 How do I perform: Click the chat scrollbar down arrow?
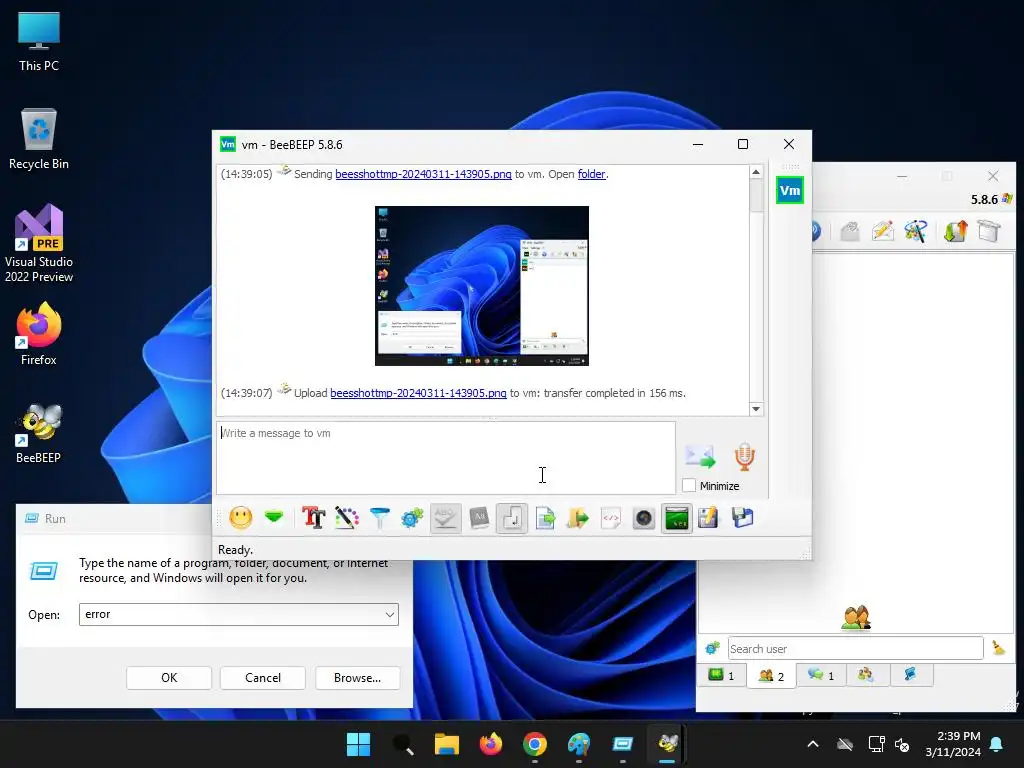[x=756, y=409]
